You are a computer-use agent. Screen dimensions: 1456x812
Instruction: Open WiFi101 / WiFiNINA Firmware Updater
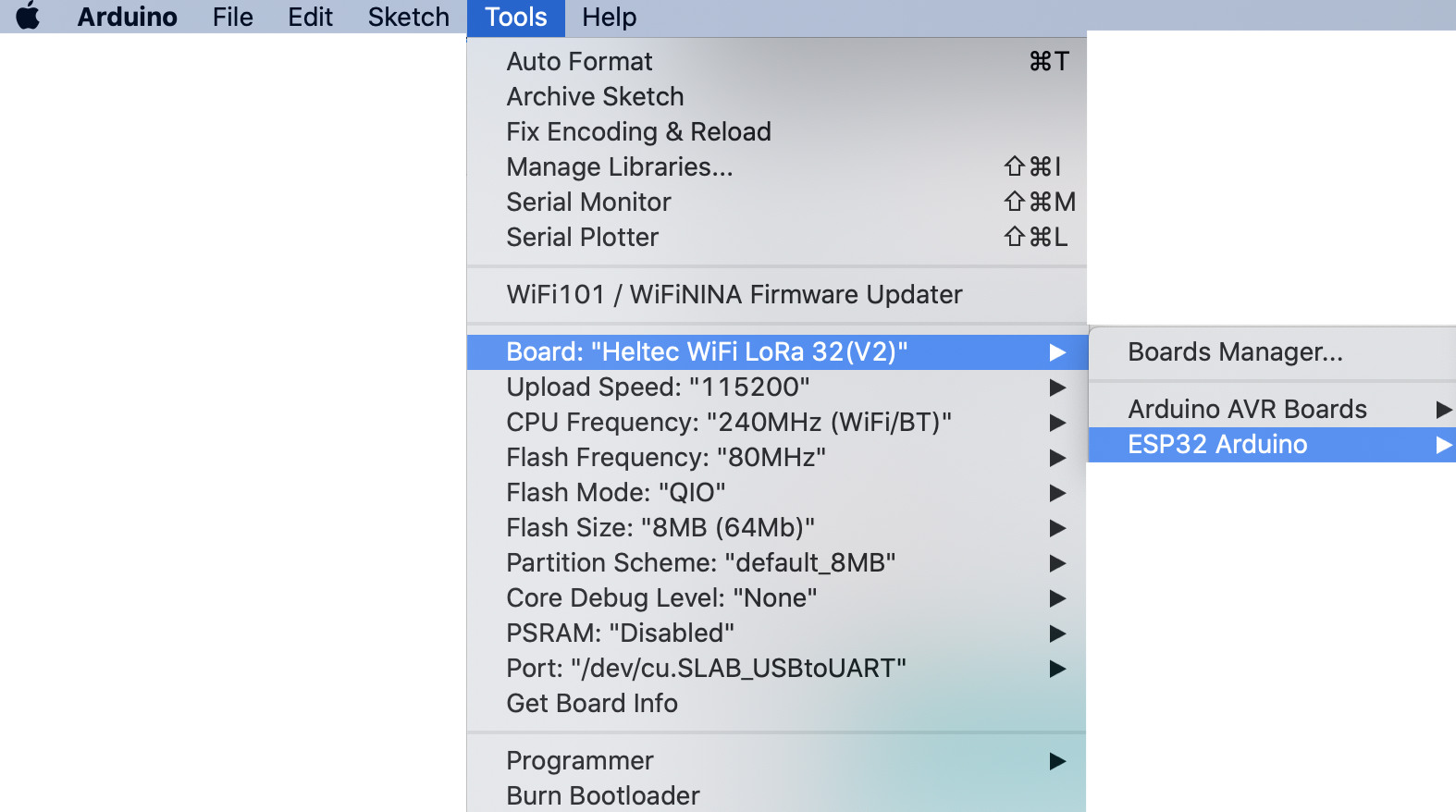click(734, 294)
